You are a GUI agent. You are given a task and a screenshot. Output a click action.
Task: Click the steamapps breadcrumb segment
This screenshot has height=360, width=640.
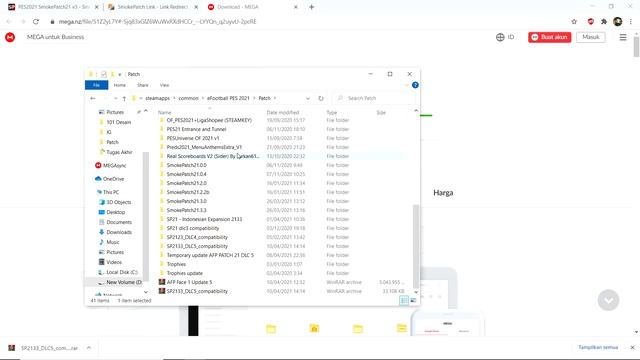tap(158, 98)
